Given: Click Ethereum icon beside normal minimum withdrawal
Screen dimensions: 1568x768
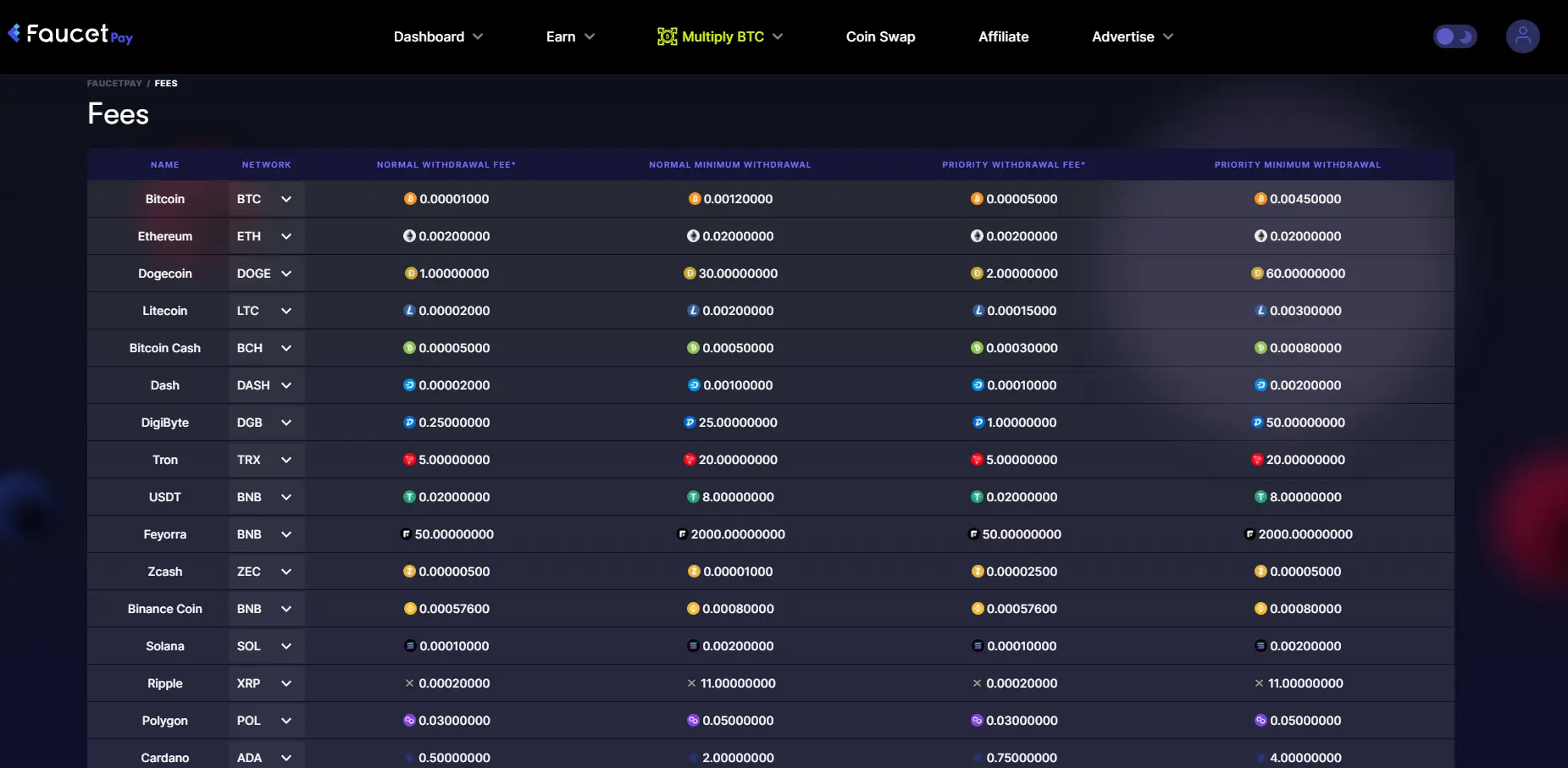Looking at the screenshot, I should (x=693, y=236).
